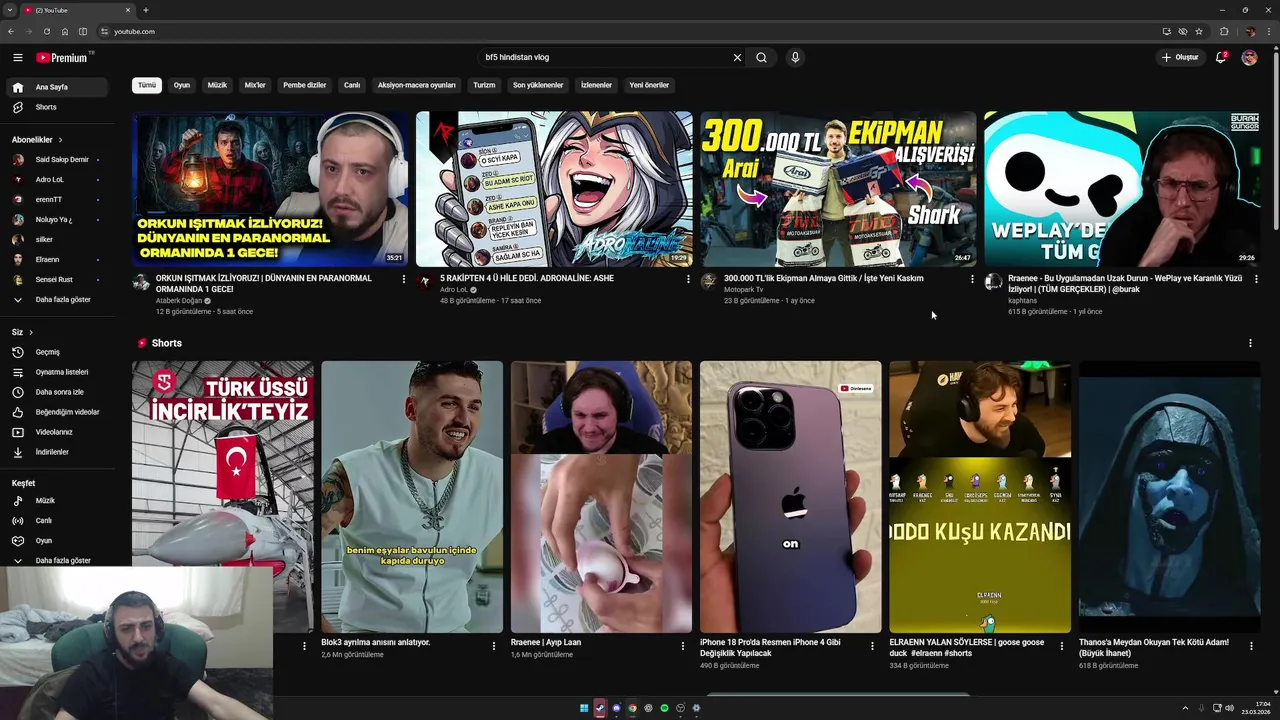Select the Son yüklenenler chip
The width and height of the screenshot is (1280, 720).
[538, 85]
